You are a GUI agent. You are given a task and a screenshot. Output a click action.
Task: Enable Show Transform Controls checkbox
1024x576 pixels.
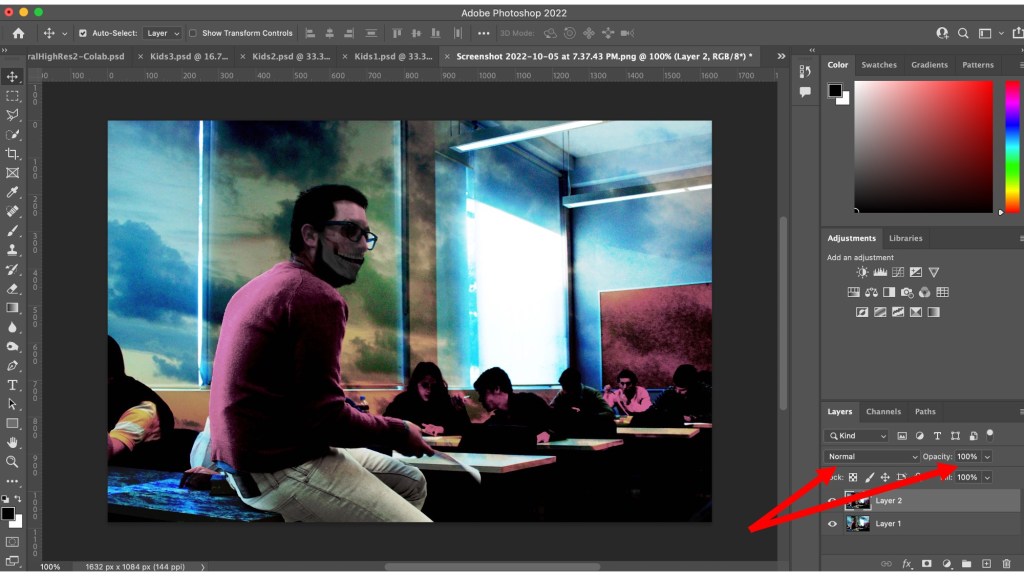(193, 33)
